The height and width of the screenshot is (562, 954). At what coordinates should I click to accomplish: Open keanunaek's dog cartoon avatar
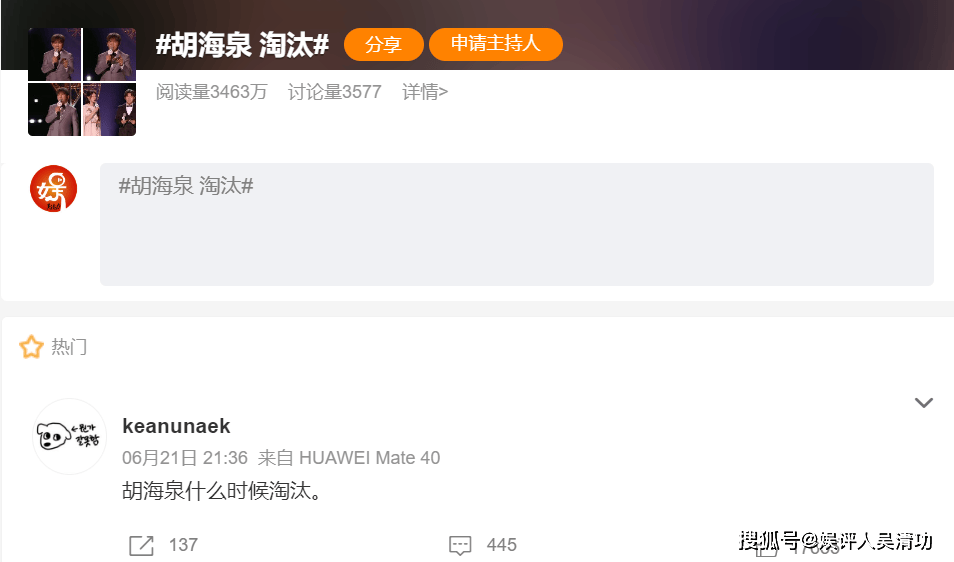69,436
